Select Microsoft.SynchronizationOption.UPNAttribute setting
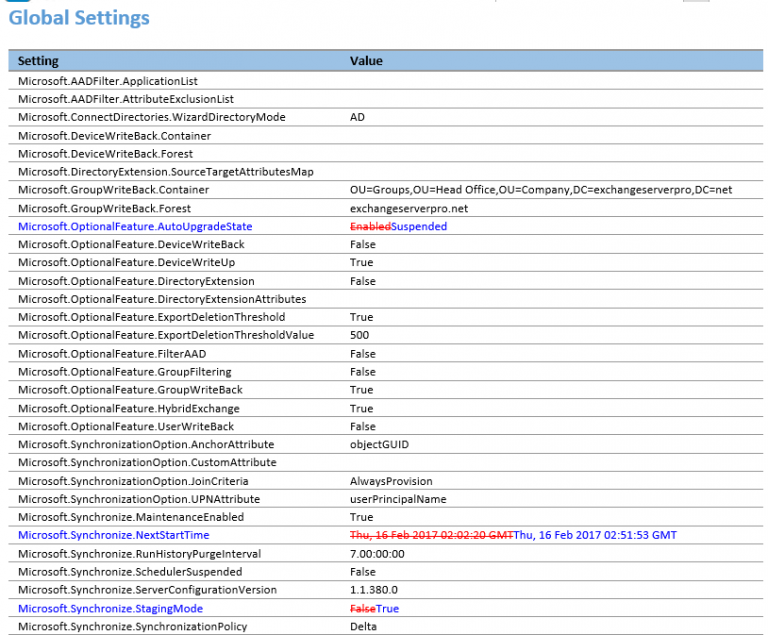This screenshot has height=635, width=768. (139, 499)
